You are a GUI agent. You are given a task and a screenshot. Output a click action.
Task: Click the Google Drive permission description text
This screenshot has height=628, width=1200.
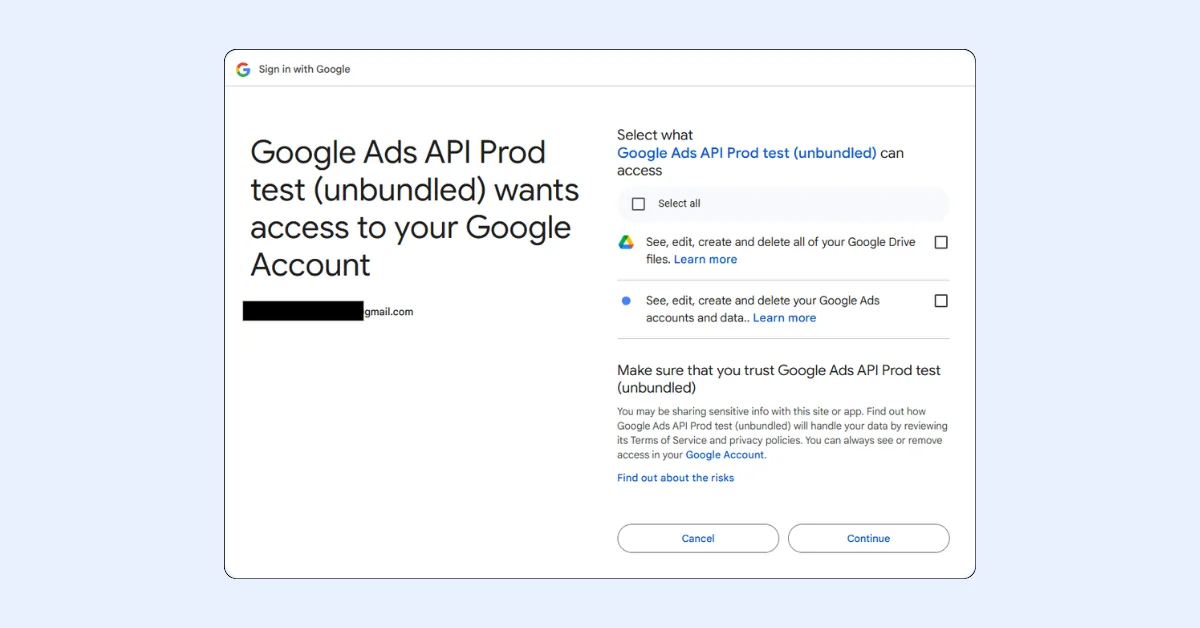[x=780, y=250]
